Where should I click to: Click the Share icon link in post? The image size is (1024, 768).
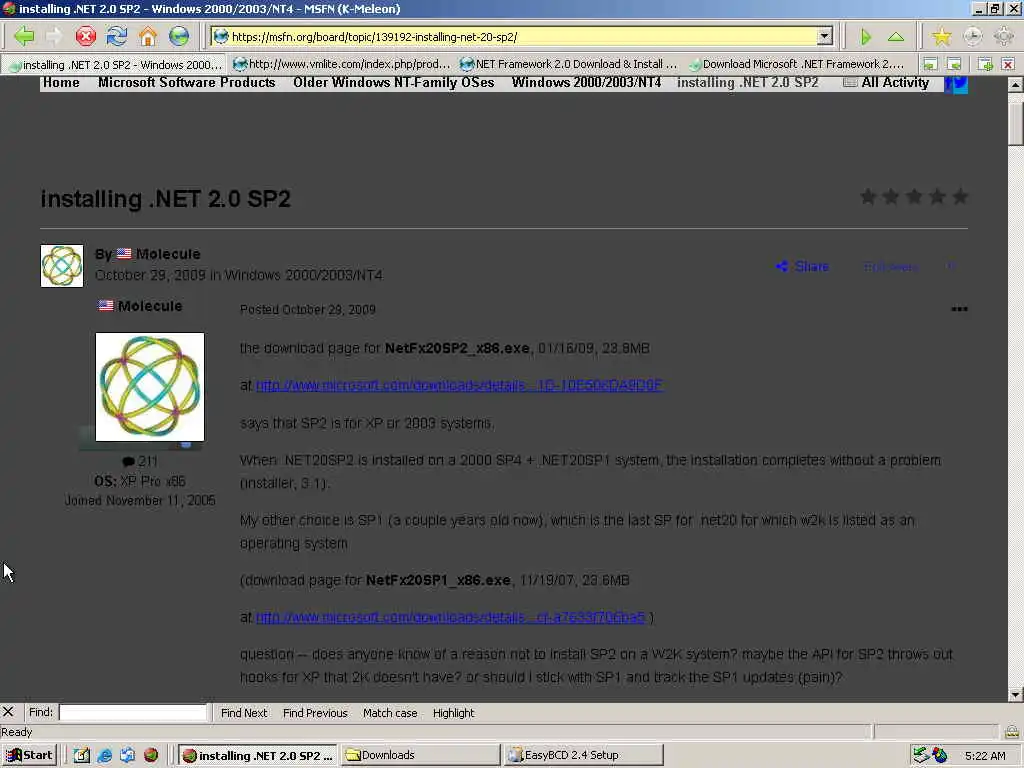pyautogui.click(x=802, y=266)
